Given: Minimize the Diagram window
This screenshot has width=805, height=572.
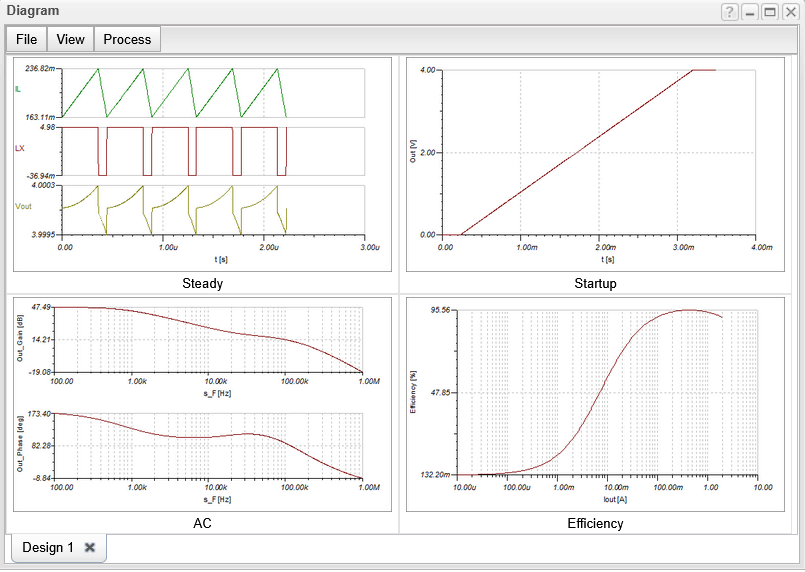Looking at the screenshot, I should (x=751, y=12).
